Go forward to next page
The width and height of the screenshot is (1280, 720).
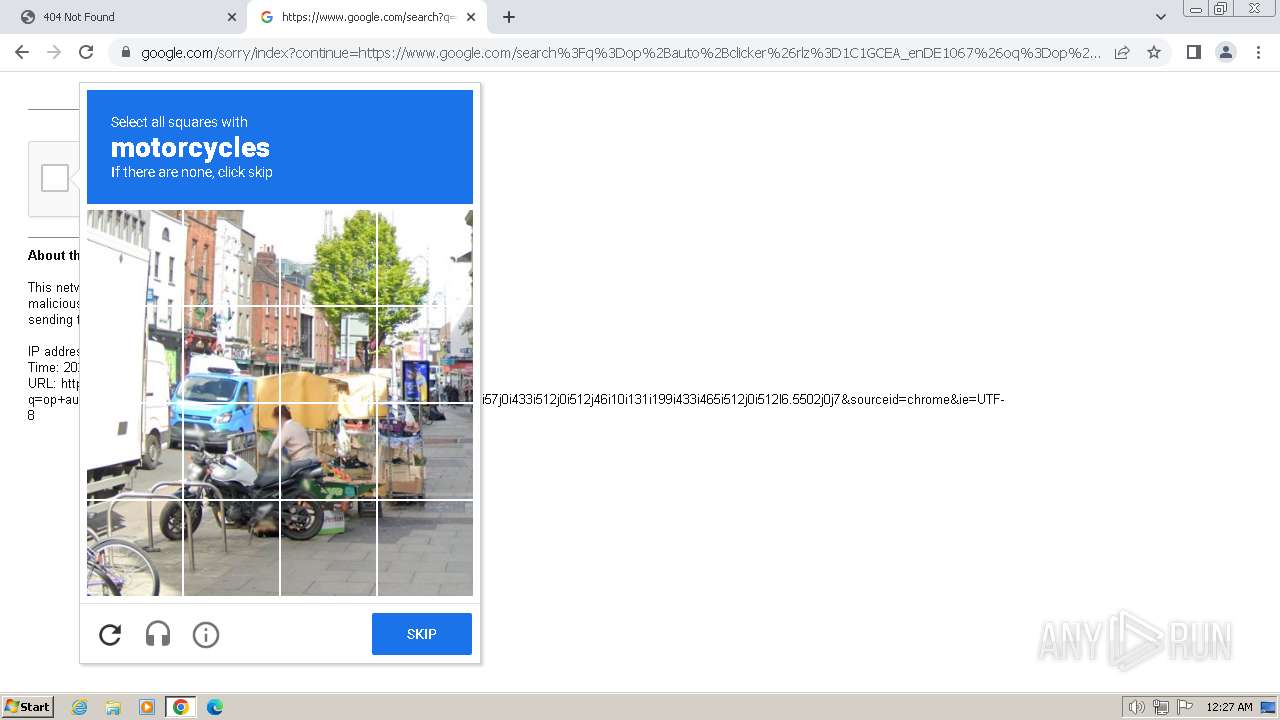(x=54, y=52)
